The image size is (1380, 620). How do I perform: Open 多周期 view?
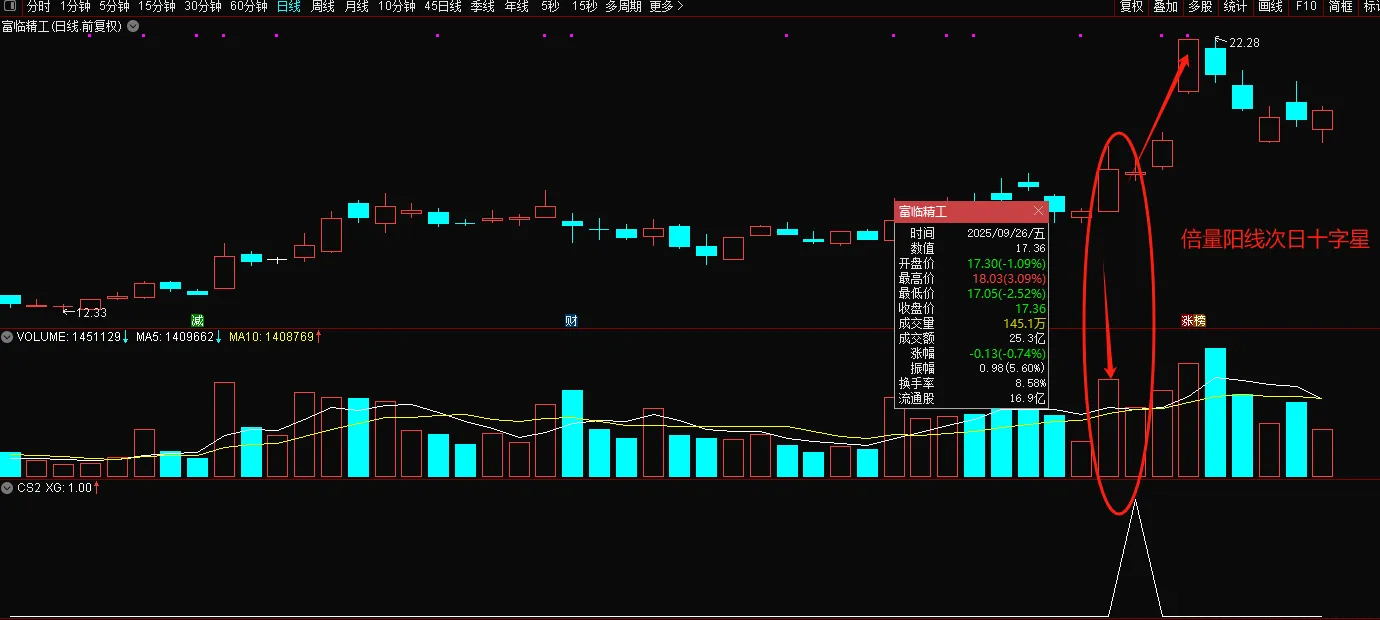pos(624,6)
